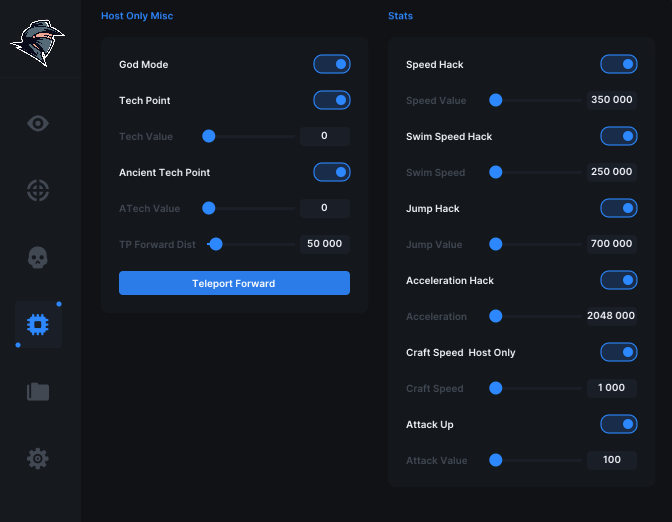Open the crosshair aim sidebar tab
Viewport: 672px width, 522px height.
click(38, 190)
